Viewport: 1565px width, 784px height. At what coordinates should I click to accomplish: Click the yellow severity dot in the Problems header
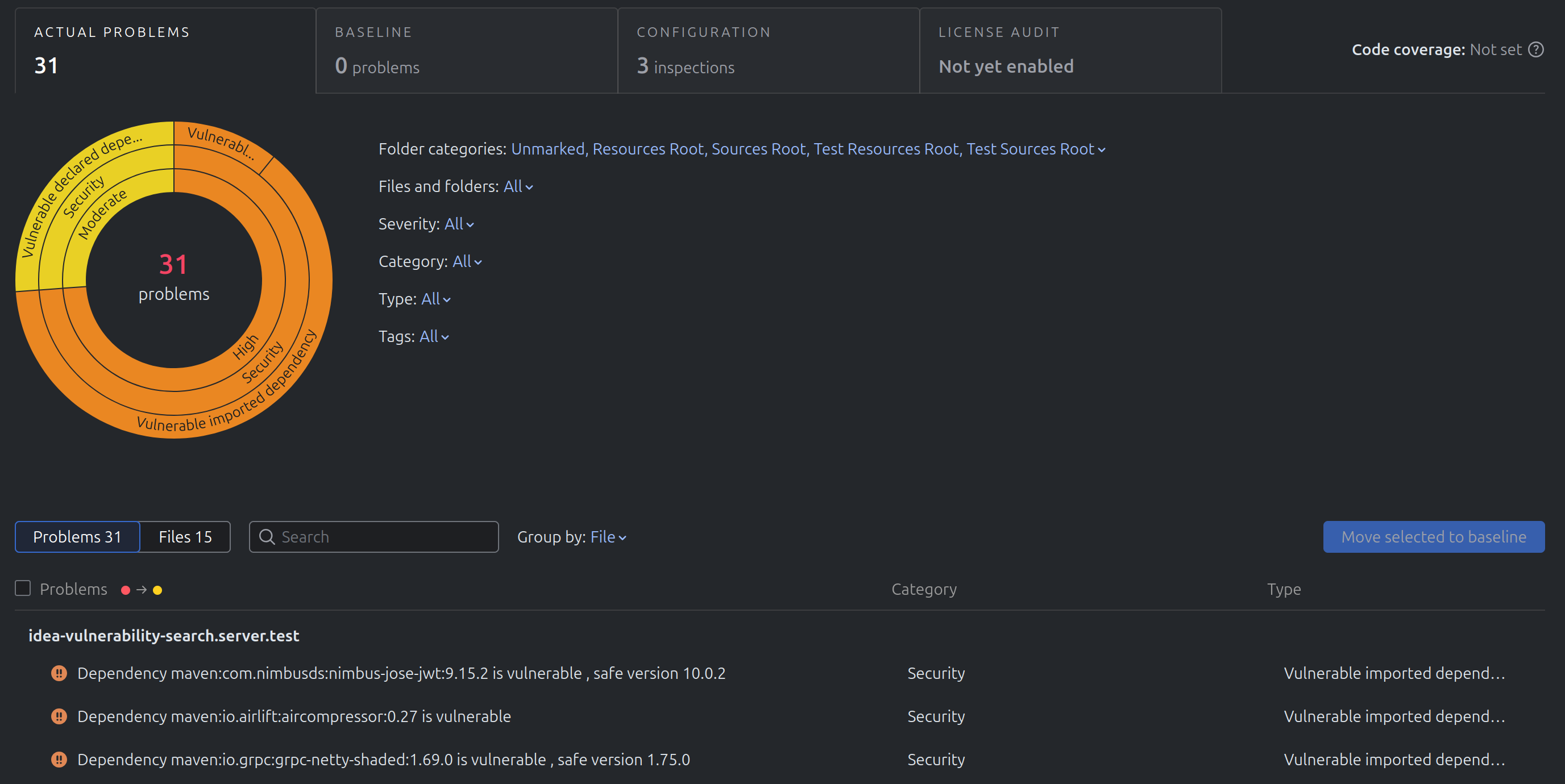pyautogui.click(x=158, y=589)
